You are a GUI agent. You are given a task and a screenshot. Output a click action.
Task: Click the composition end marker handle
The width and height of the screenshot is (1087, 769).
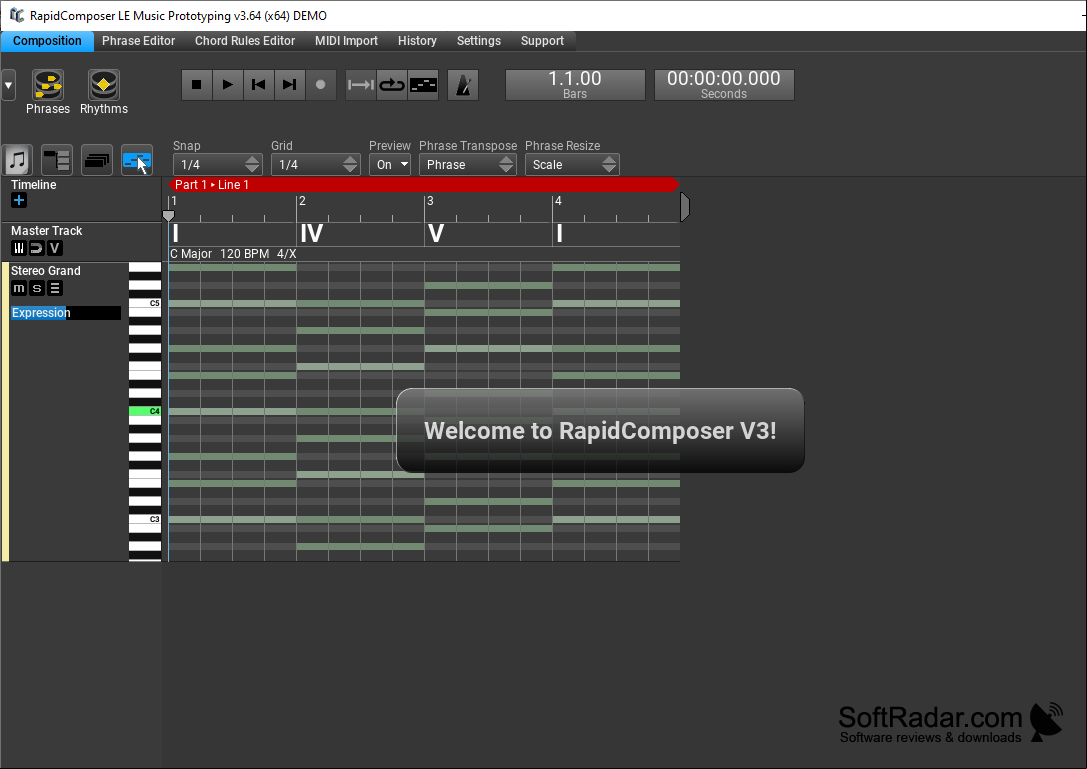click(685, 207)
